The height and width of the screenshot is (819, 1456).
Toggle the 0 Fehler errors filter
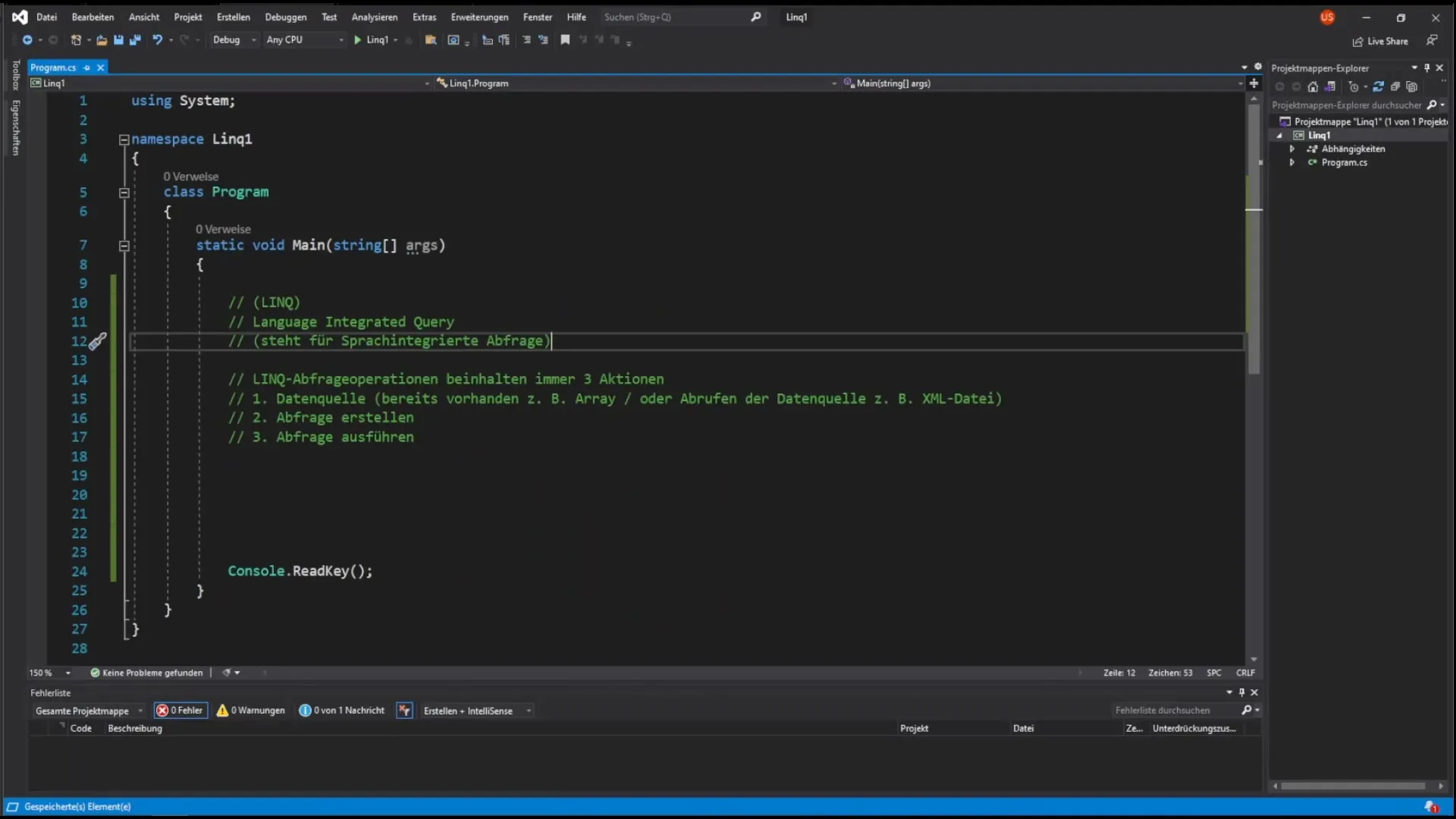180,711
